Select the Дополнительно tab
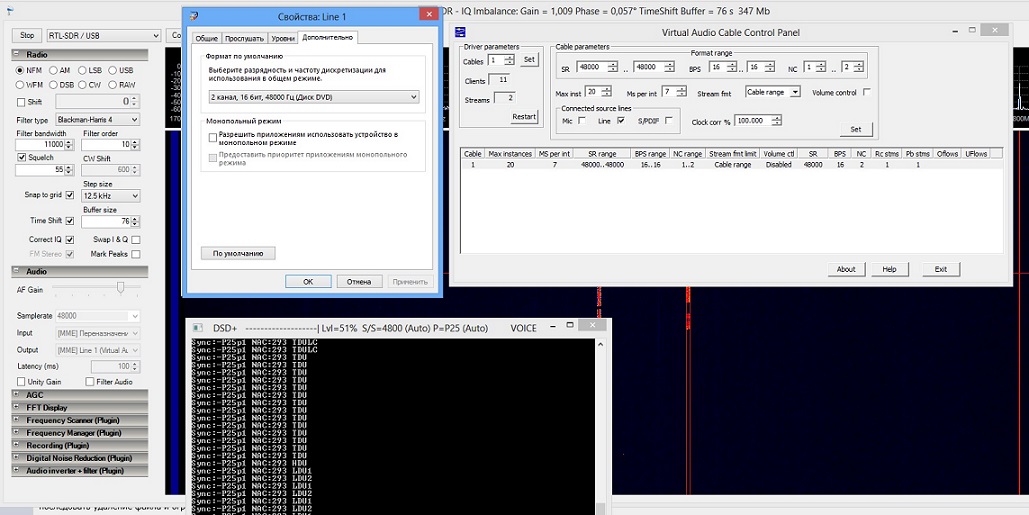This screenshot has width=1029, height=515. [x=327, y=37]
